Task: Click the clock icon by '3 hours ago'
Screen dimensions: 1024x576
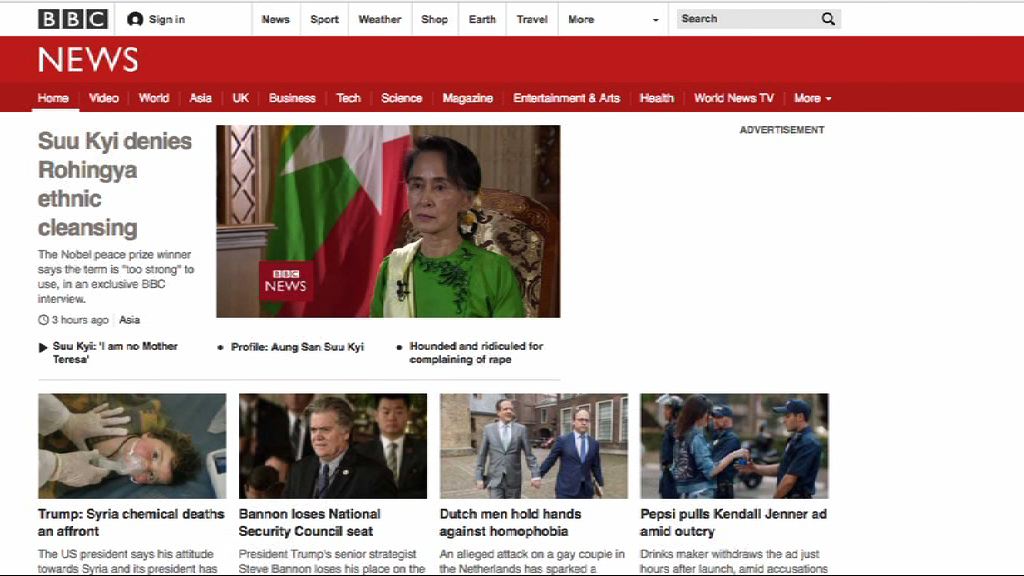Action: 43,320
